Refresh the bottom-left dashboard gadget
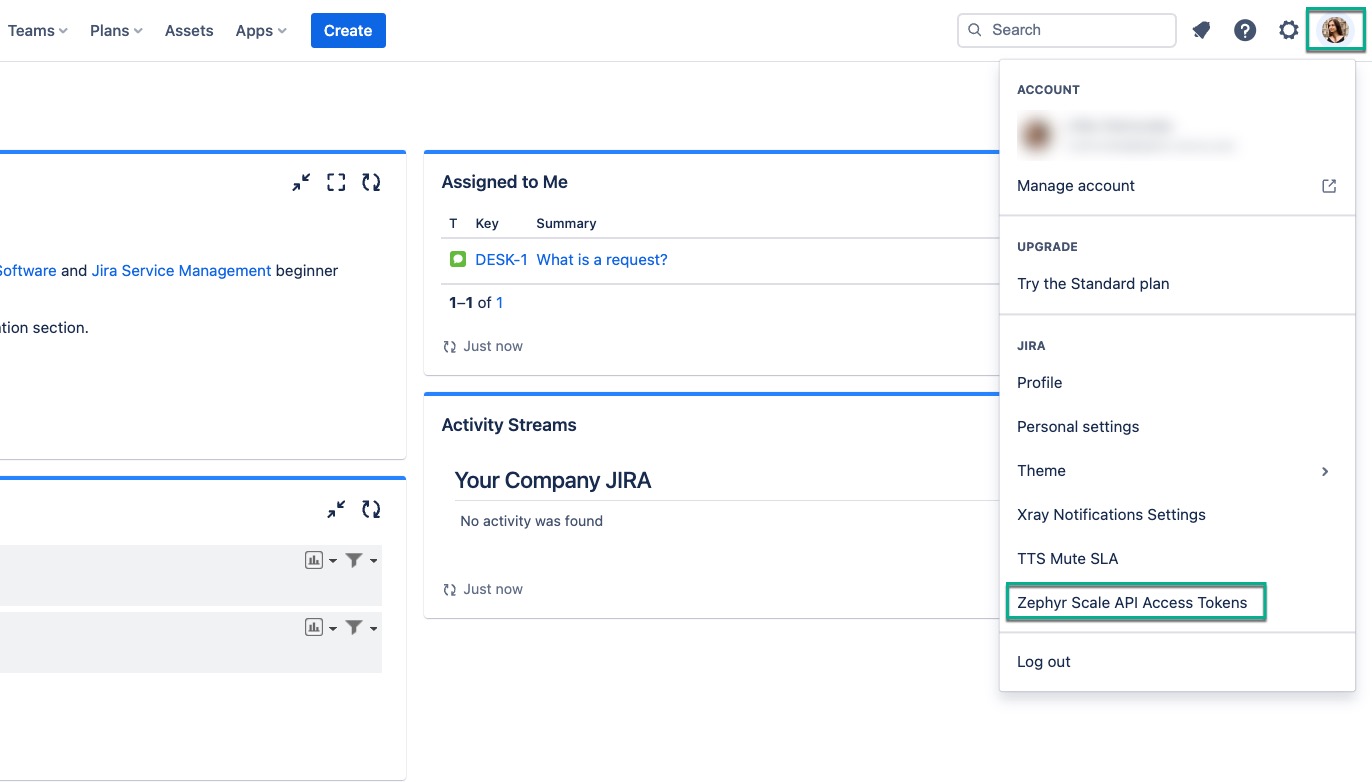1372x782 pixels. pyautogui.click(x=371, y=509)
